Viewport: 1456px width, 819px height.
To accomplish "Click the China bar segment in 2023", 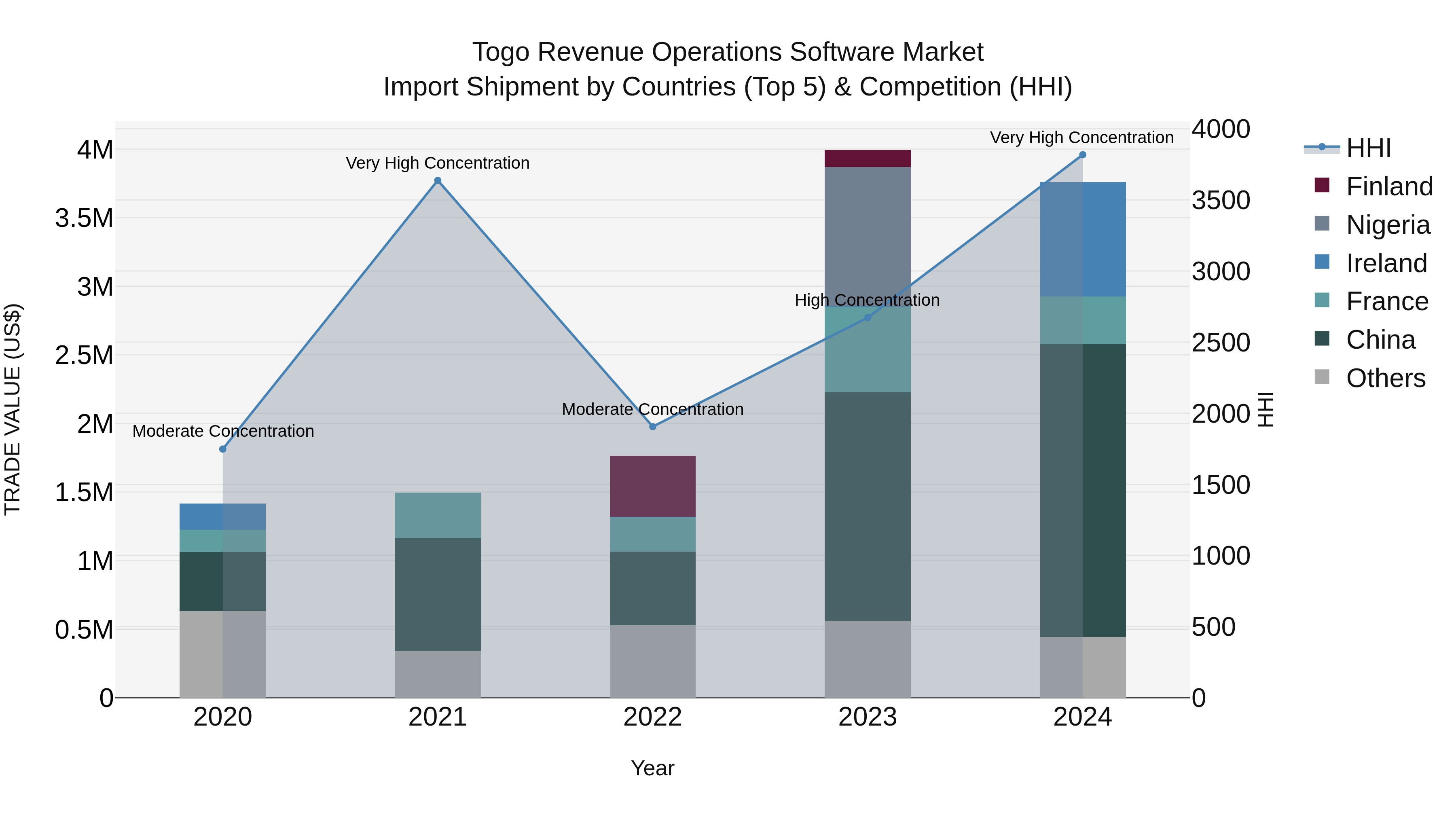I will tap(868, 507).
